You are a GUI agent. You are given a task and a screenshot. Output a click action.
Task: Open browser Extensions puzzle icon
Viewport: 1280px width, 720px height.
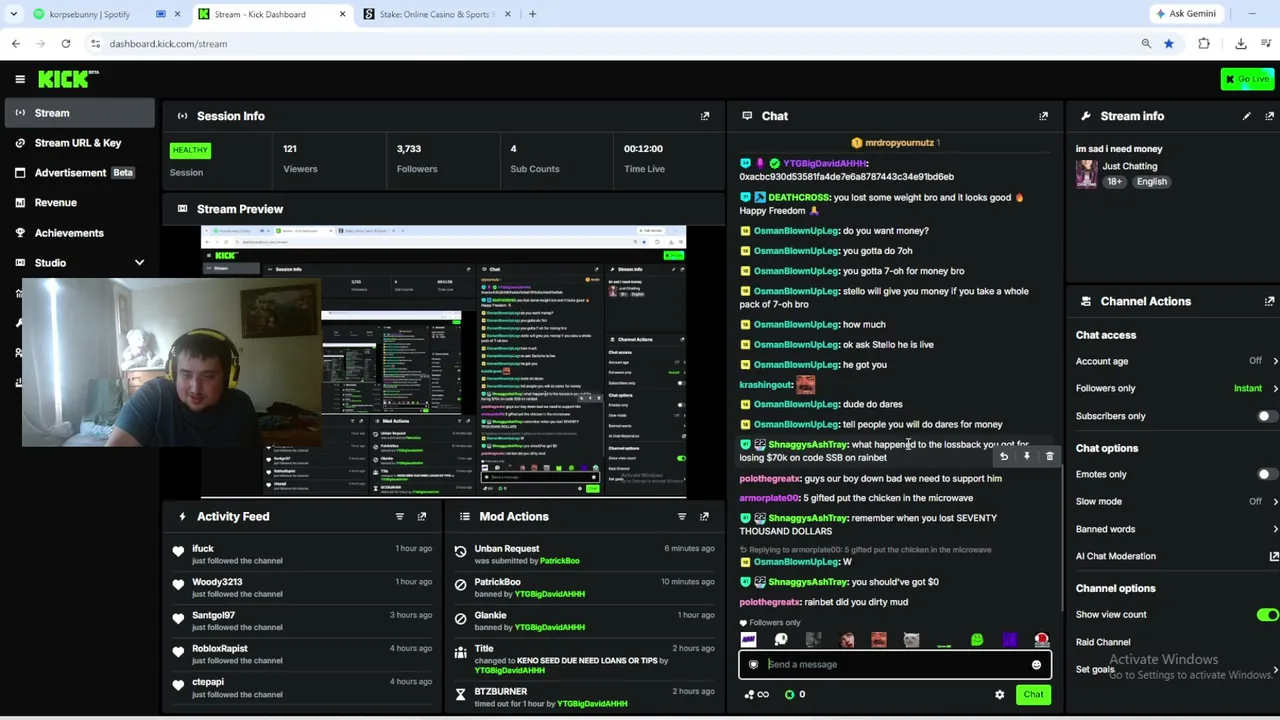1204,44
